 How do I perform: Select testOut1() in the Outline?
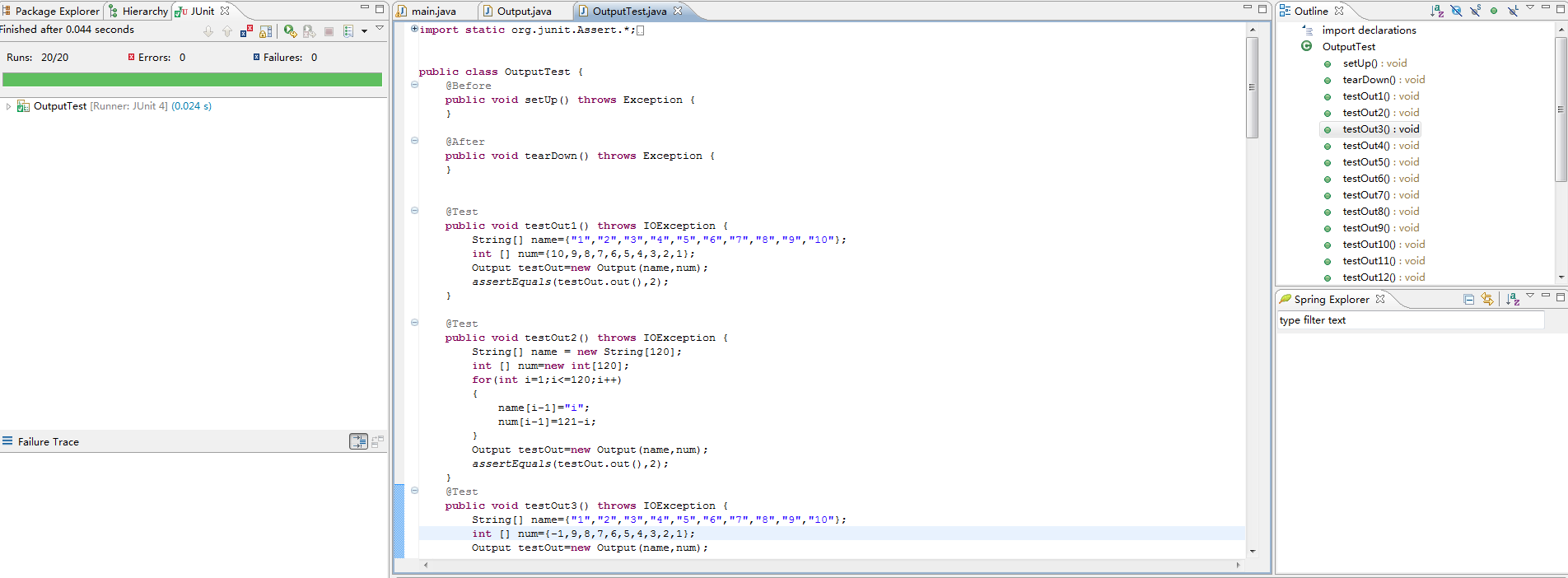coord(1381,96)
